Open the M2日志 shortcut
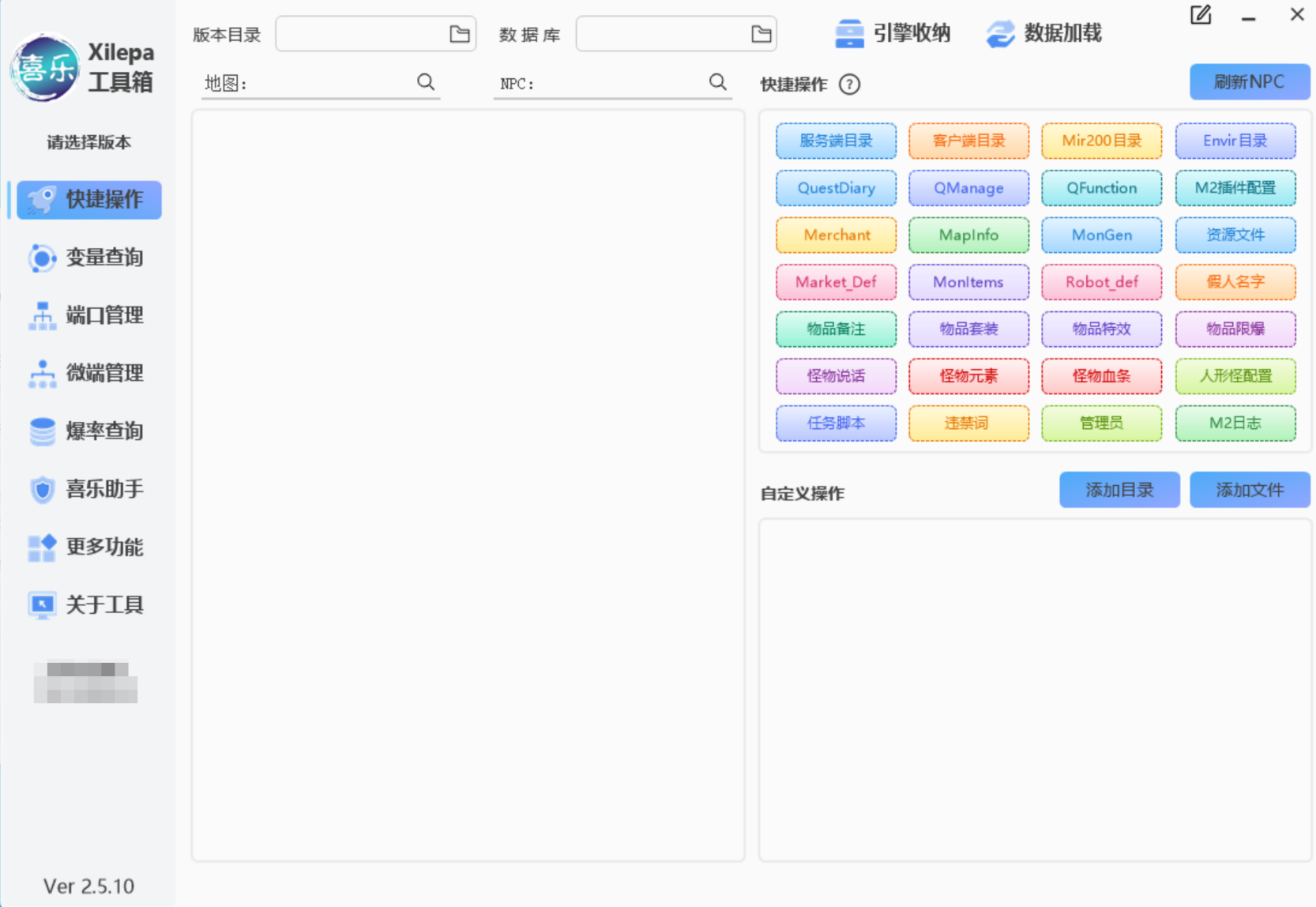 (1235, 423)
